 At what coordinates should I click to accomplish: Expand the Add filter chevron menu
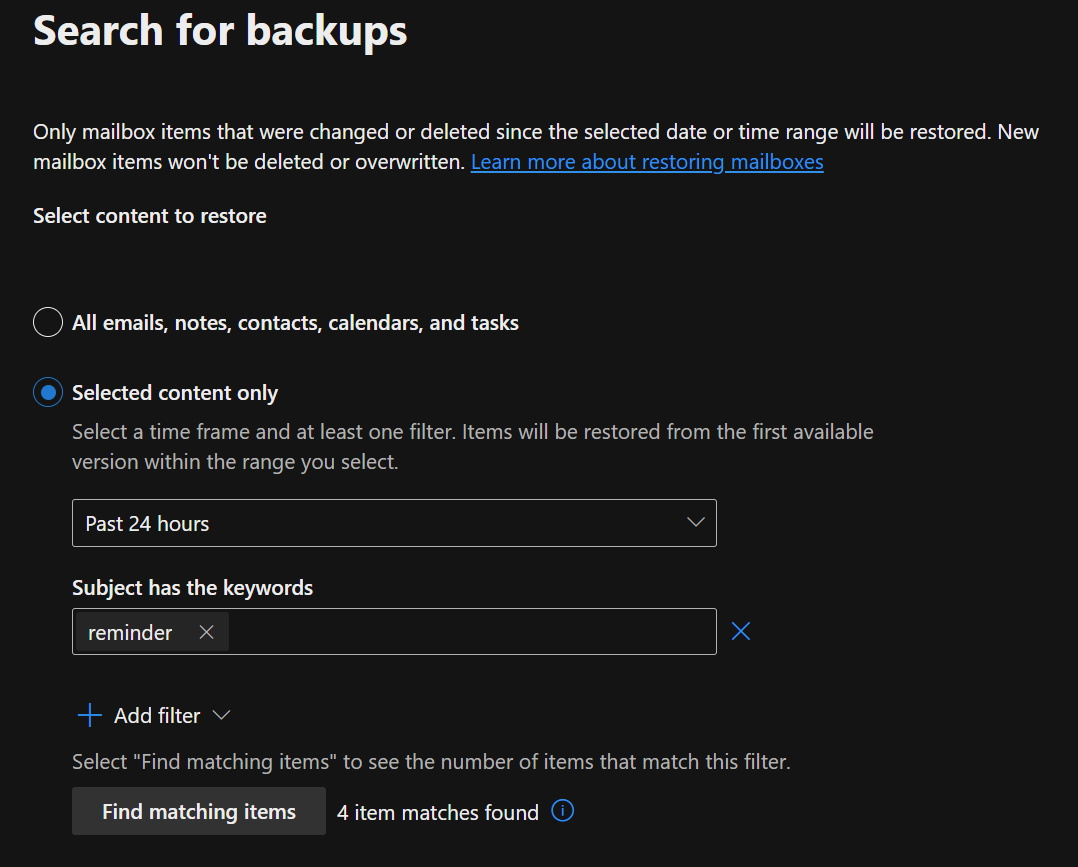[x=221, y=715]
